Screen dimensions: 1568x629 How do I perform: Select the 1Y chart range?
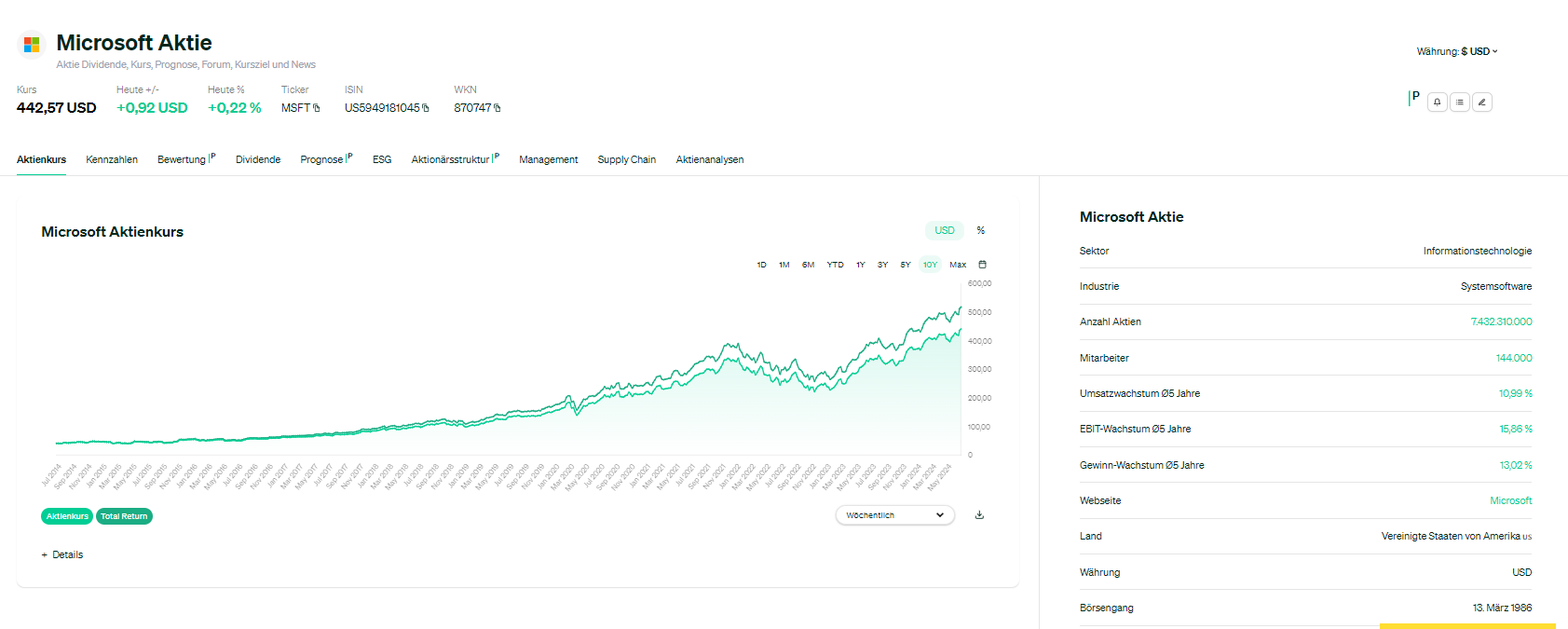coord(861,265)
